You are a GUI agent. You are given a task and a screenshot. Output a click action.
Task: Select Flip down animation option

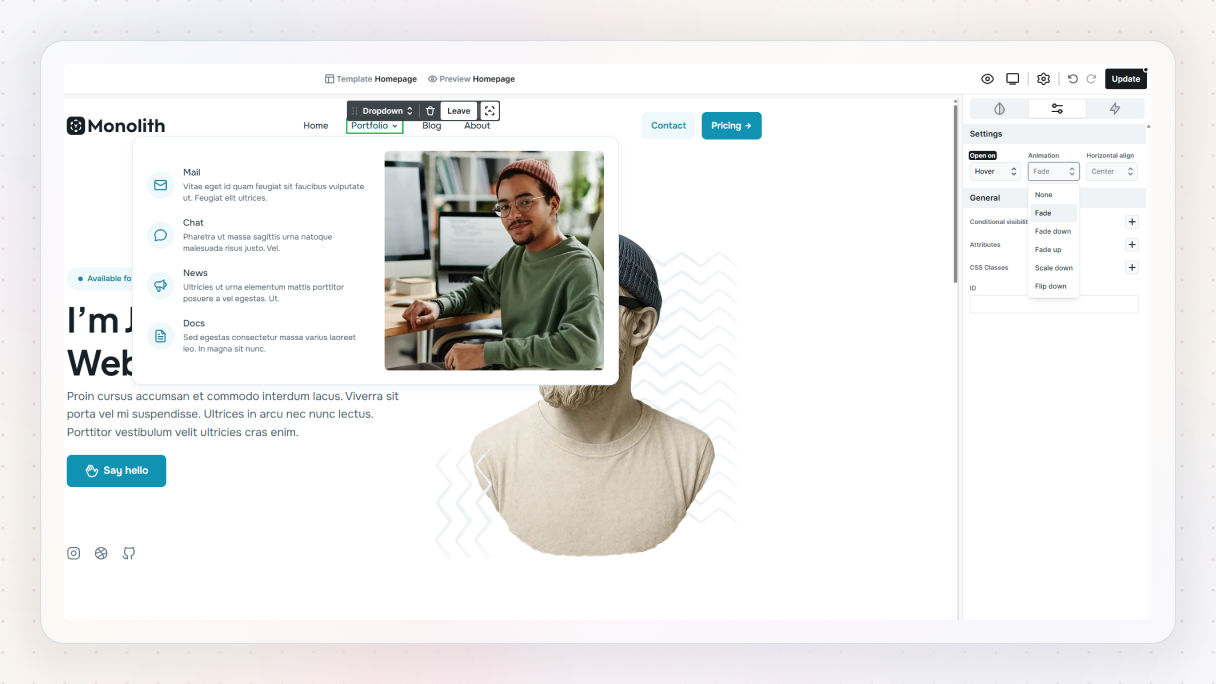click(x=1054, y=286)
